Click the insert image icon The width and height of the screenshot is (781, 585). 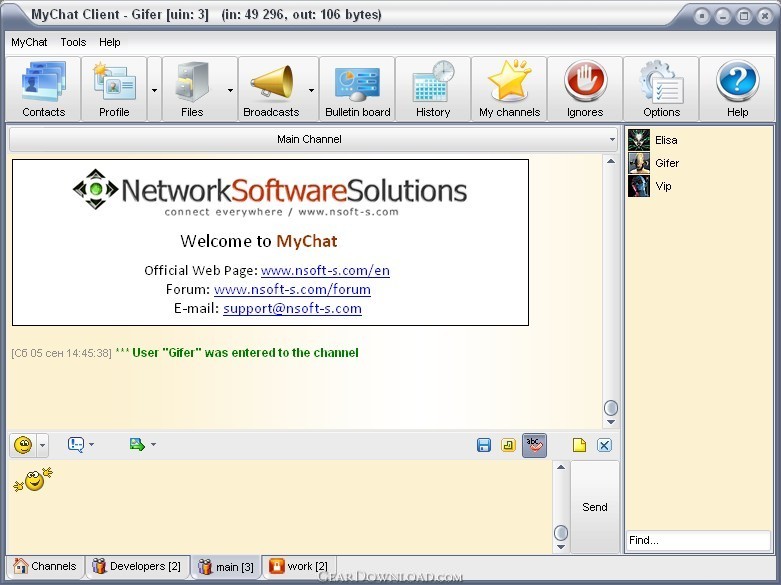[136, 444]
